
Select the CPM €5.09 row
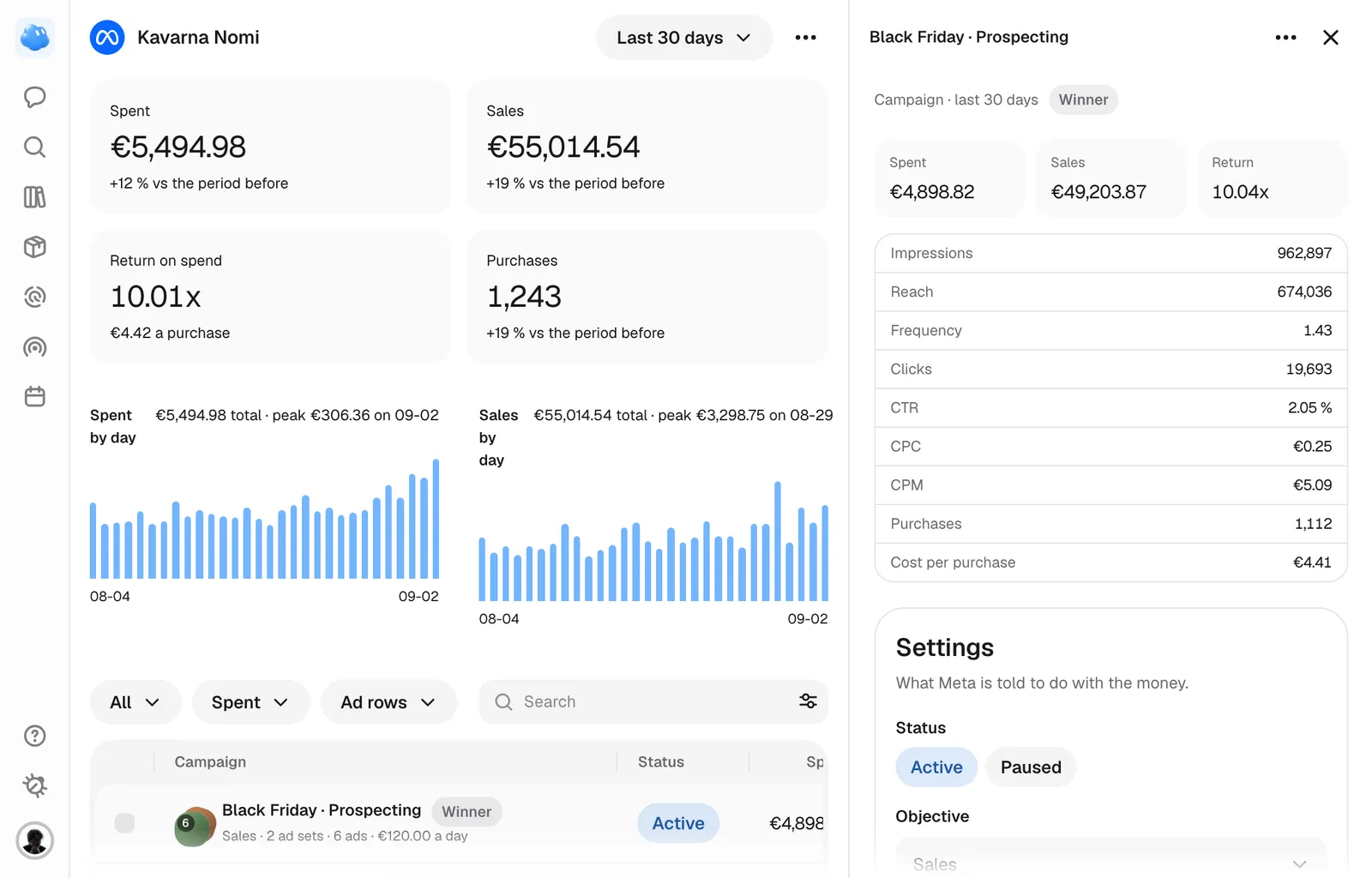(1110, 484)
